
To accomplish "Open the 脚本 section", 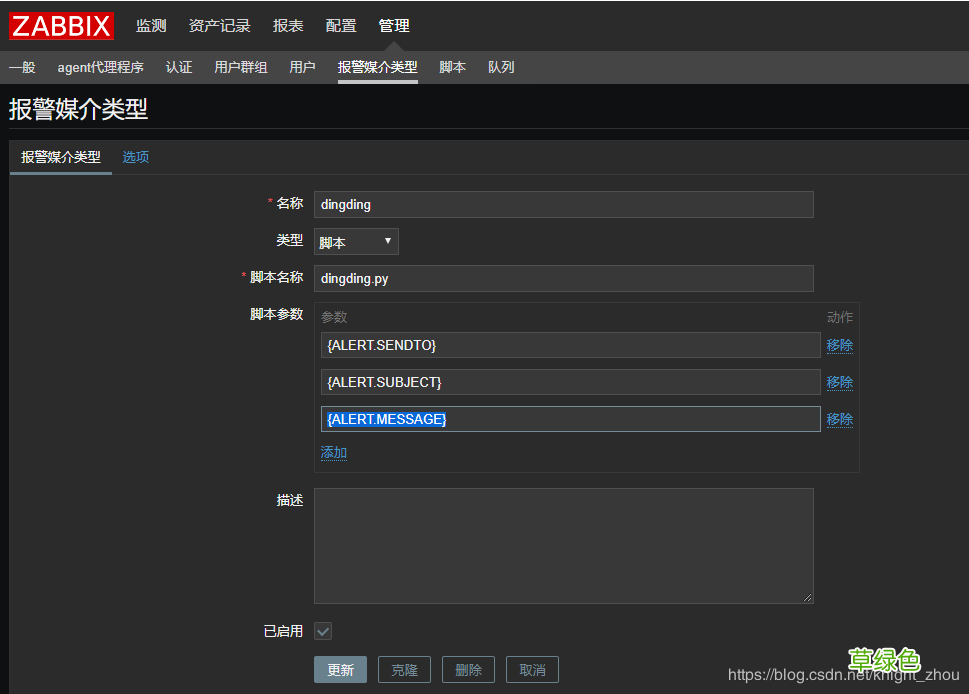I will (x=452, y=67).
